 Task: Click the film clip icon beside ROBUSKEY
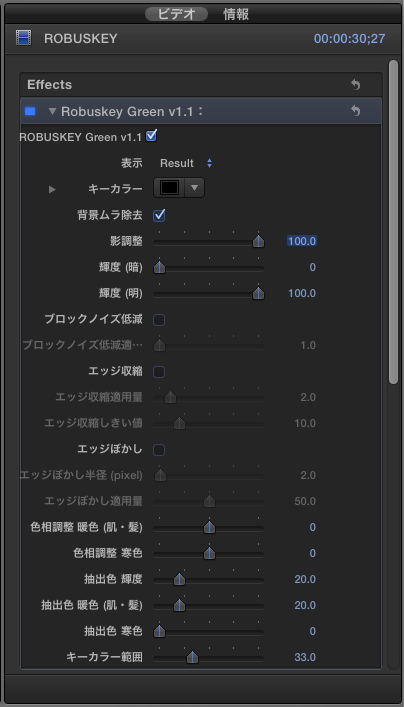tap(23, 38)
